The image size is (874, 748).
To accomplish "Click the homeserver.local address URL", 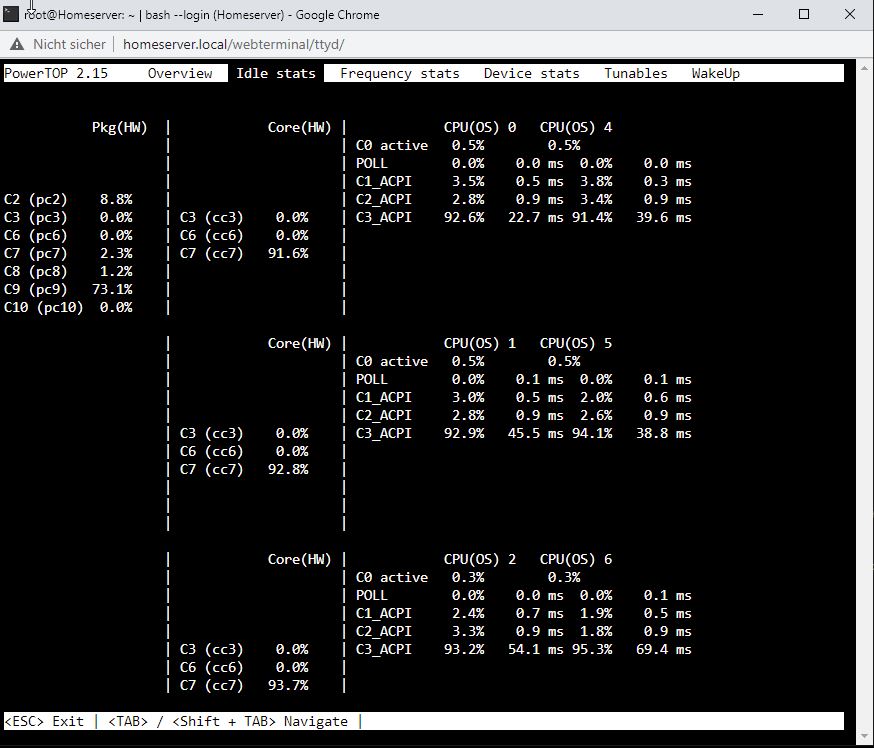I will (x=234, y=44).
